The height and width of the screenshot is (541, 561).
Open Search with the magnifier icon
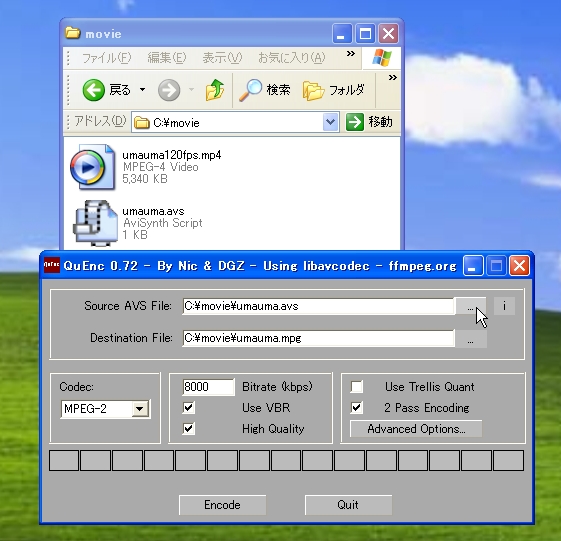point(250,90)
